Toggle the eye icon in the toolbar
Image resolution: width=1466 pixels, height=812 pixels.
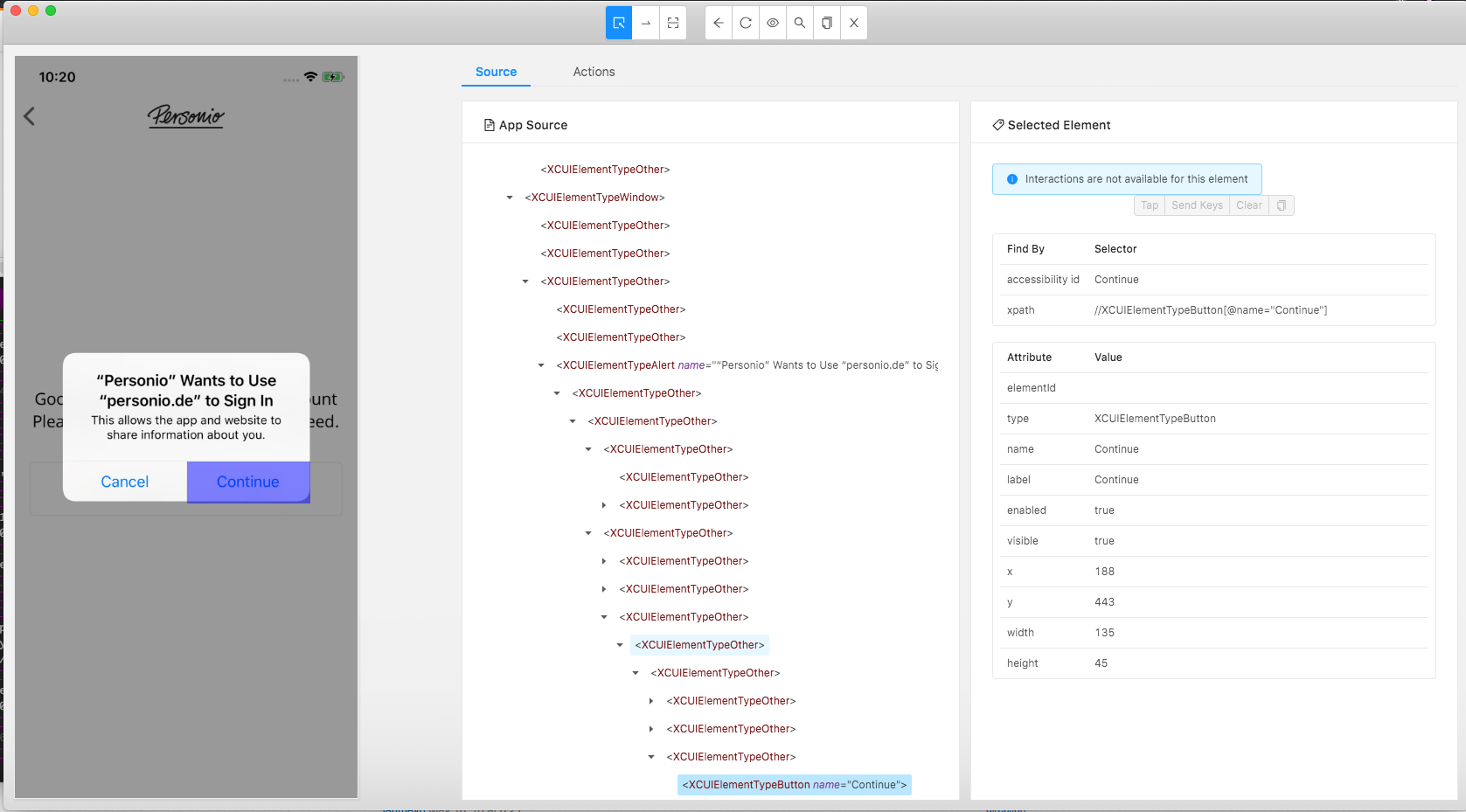(773, 23)
